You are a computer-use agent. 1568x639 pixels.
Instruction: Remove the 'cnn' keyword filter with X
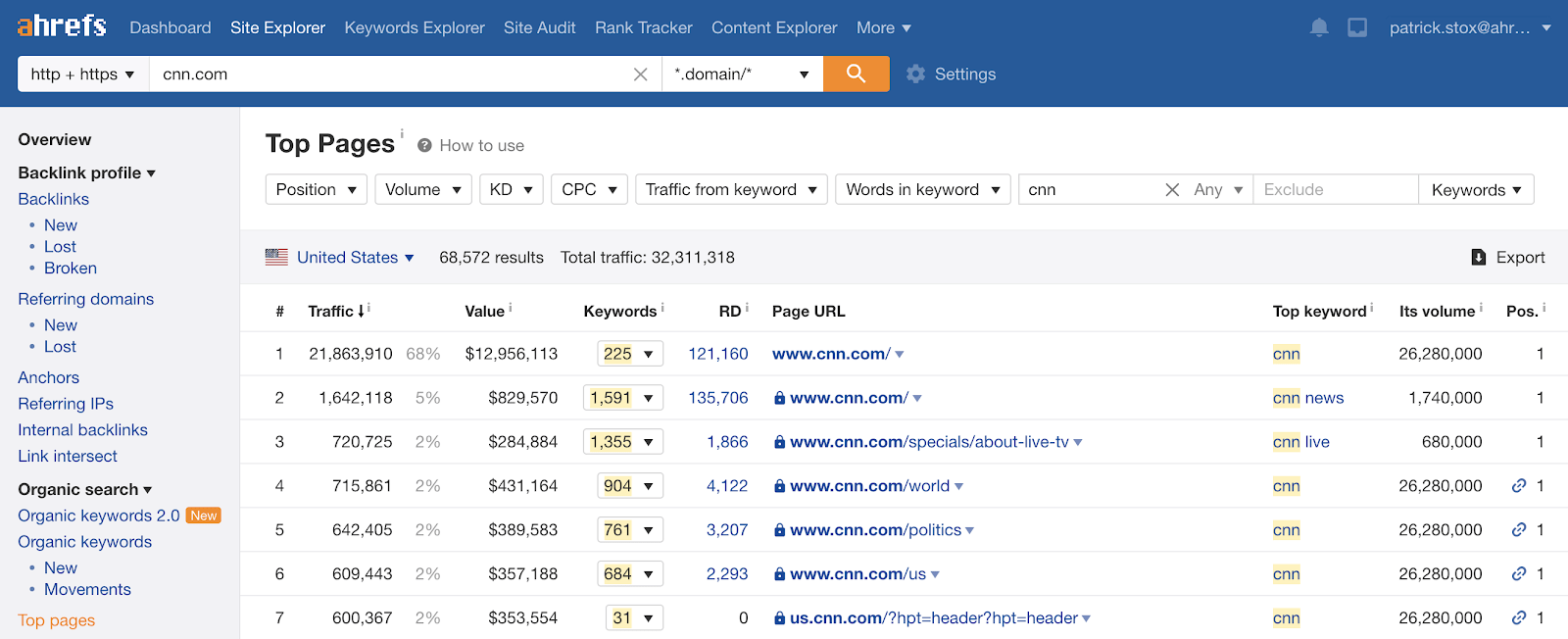(1171, 190)
